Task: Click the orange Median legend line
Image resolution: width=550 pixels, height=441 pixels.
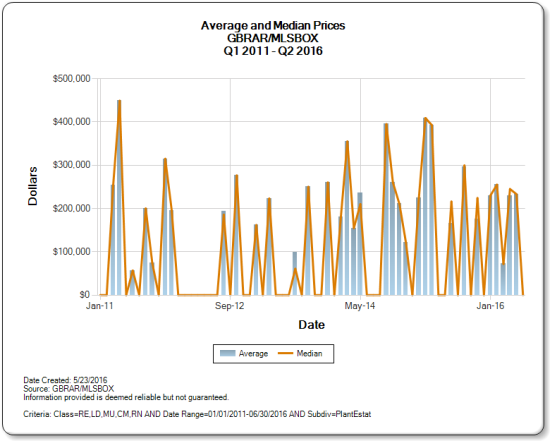Action: pos(285,353)
